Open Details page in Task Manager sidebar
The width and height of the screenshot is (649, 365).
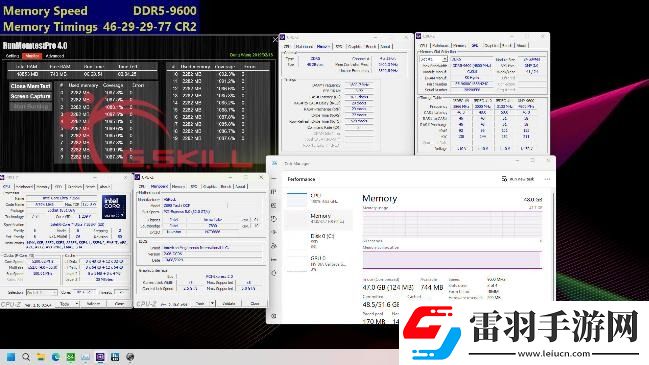[x=274, y=259]
